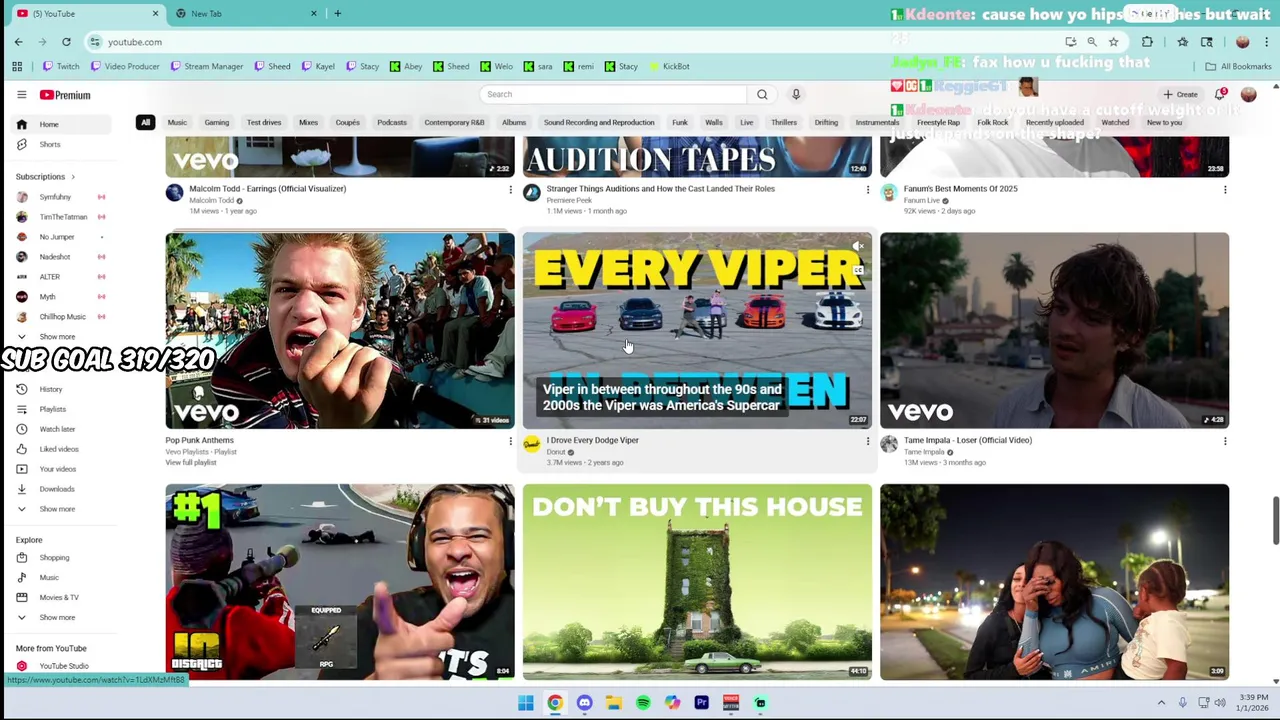Open View full playlist link

(191, 463)
